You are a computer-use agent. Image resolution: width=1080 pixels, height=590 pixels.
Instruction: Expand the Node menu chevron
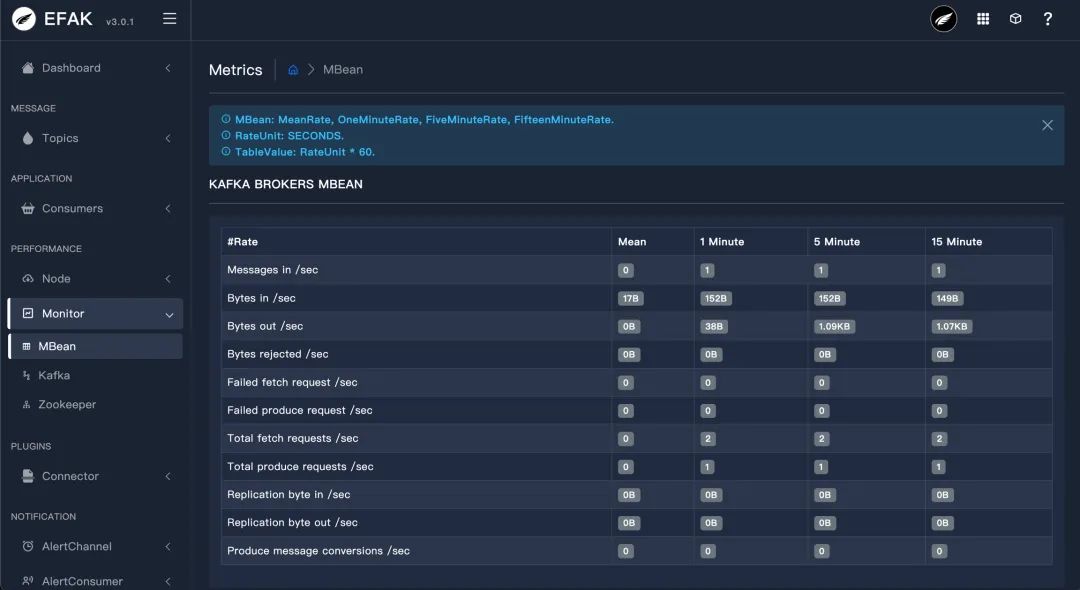(168, 278)
